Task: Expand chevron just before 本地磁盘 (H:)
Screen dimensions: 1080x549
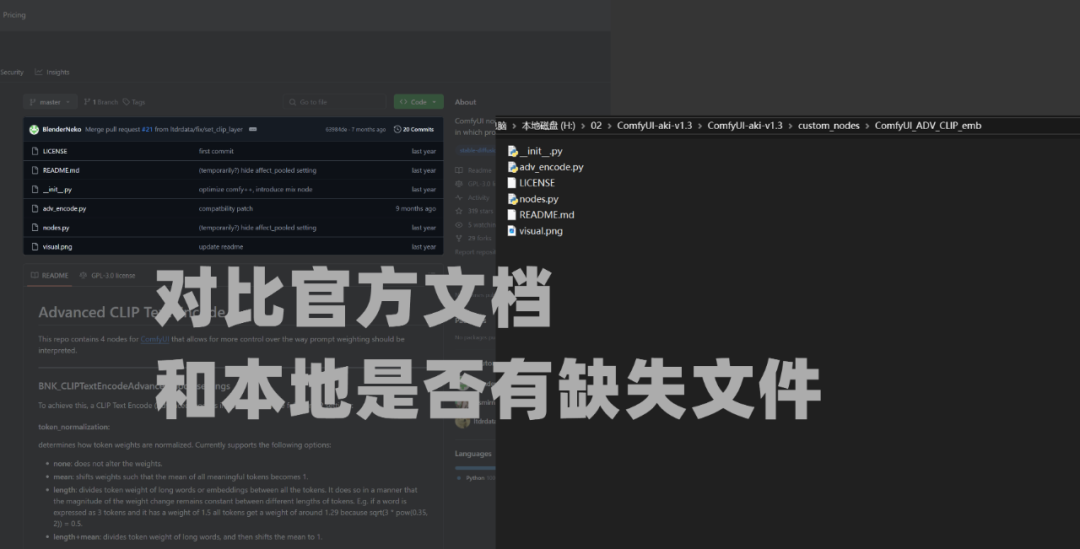Action: (x=514, y=125)
